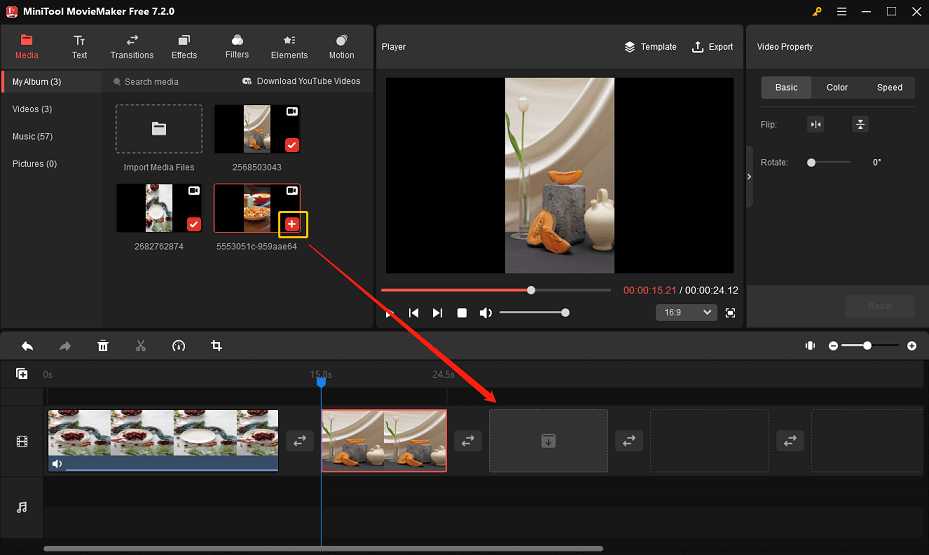
Task: Select Music (57) category
Action: [x=33, y=136]
